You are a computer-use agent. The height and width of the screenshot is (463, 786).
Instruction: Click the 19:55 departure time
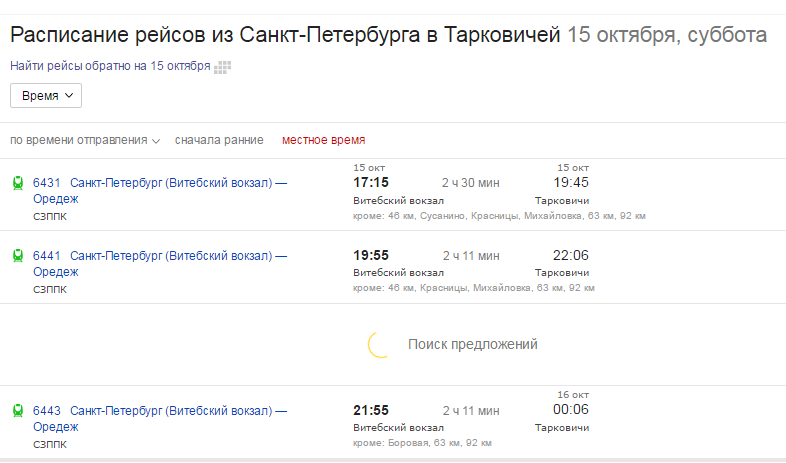(x=371, y=256)
